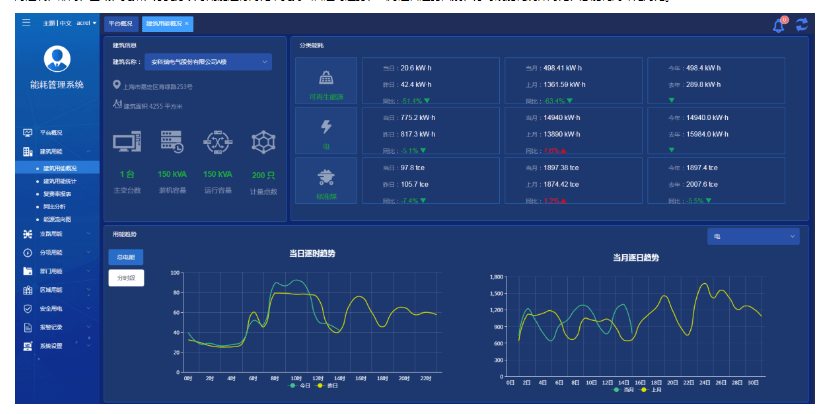Viewport: 825px width, 414px height.
Task: Click the 150 kVA value above 装机容量
Action: (172, 174)
